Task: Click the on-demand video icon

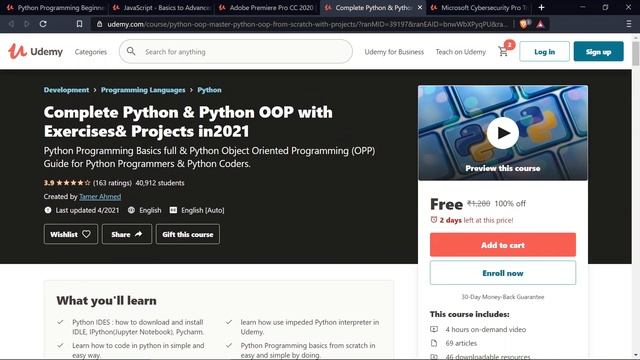Action: coord(434,329)
